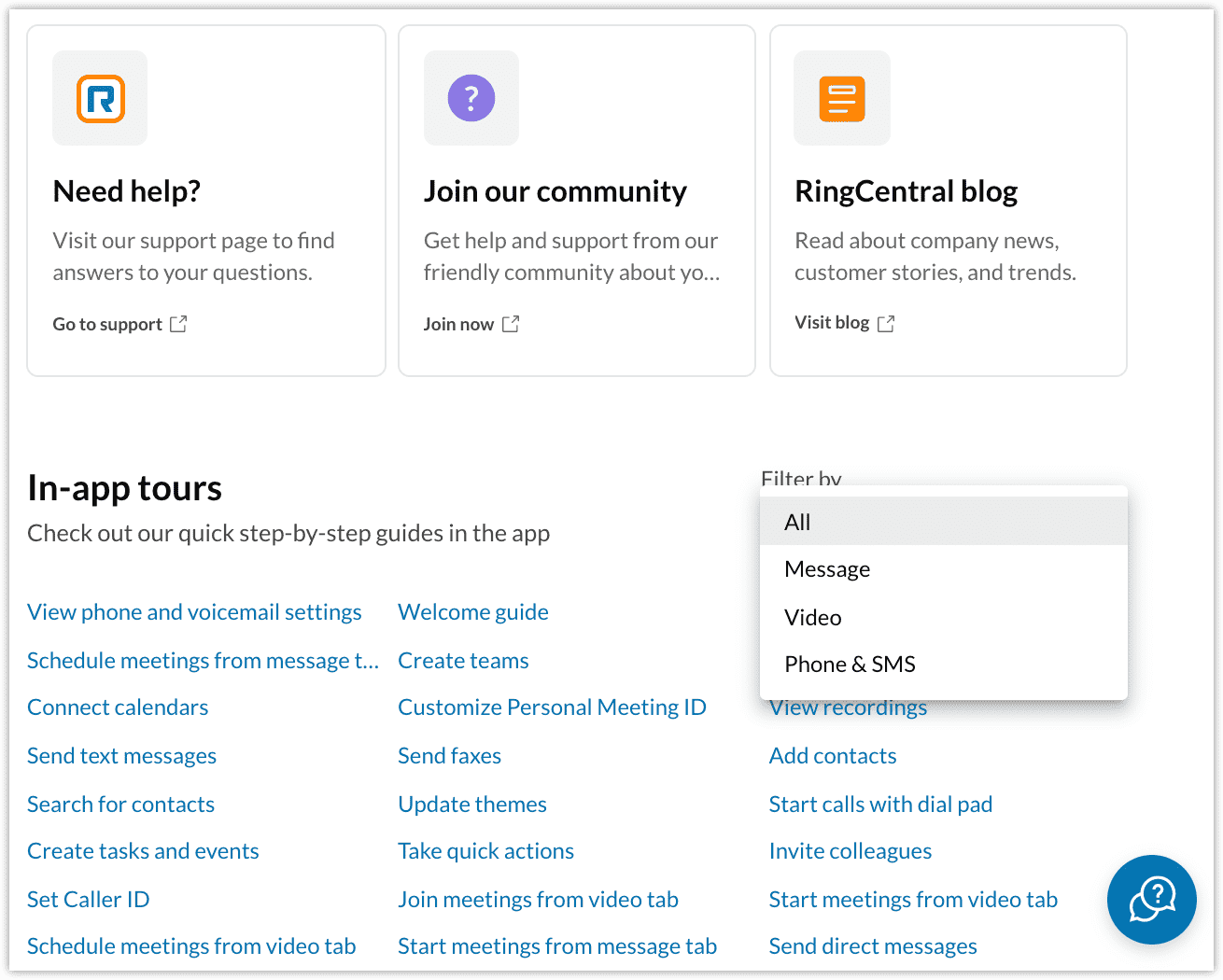Image resolution: width=1223 pixels, height=980 pixels.
Task: Click the Start calls with dial pad link
Action: point(880,804)
